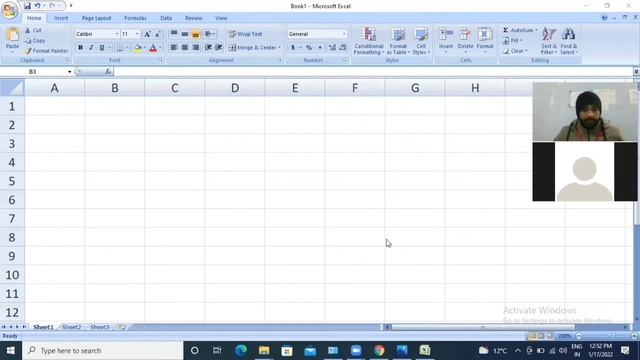640x360 pixels.
Task: Switch to the Insert tab
Action: click(x=61, y=18)
